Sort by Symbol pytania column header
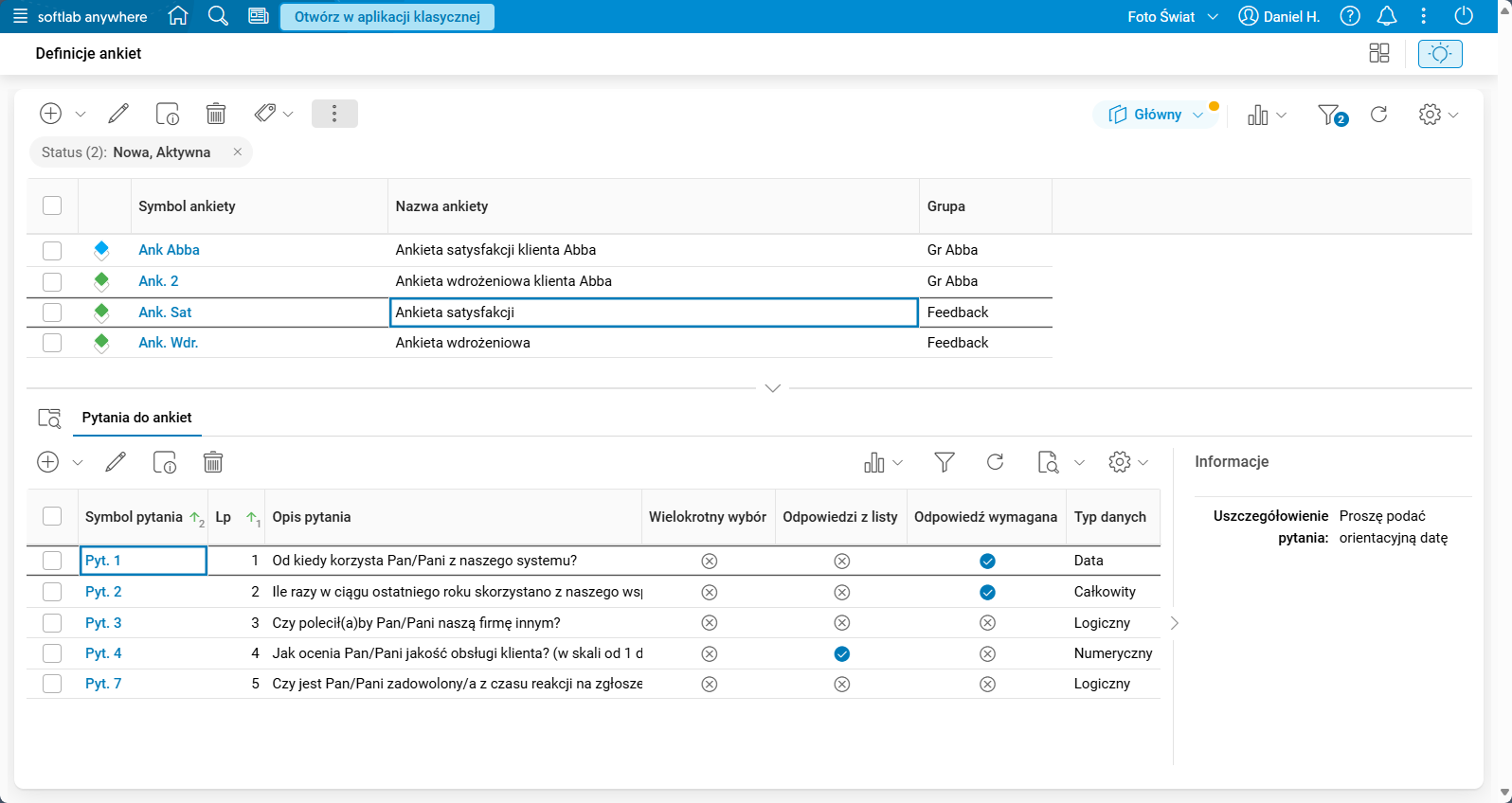This screenshot has width=1512, height=803. coord(134,517)
